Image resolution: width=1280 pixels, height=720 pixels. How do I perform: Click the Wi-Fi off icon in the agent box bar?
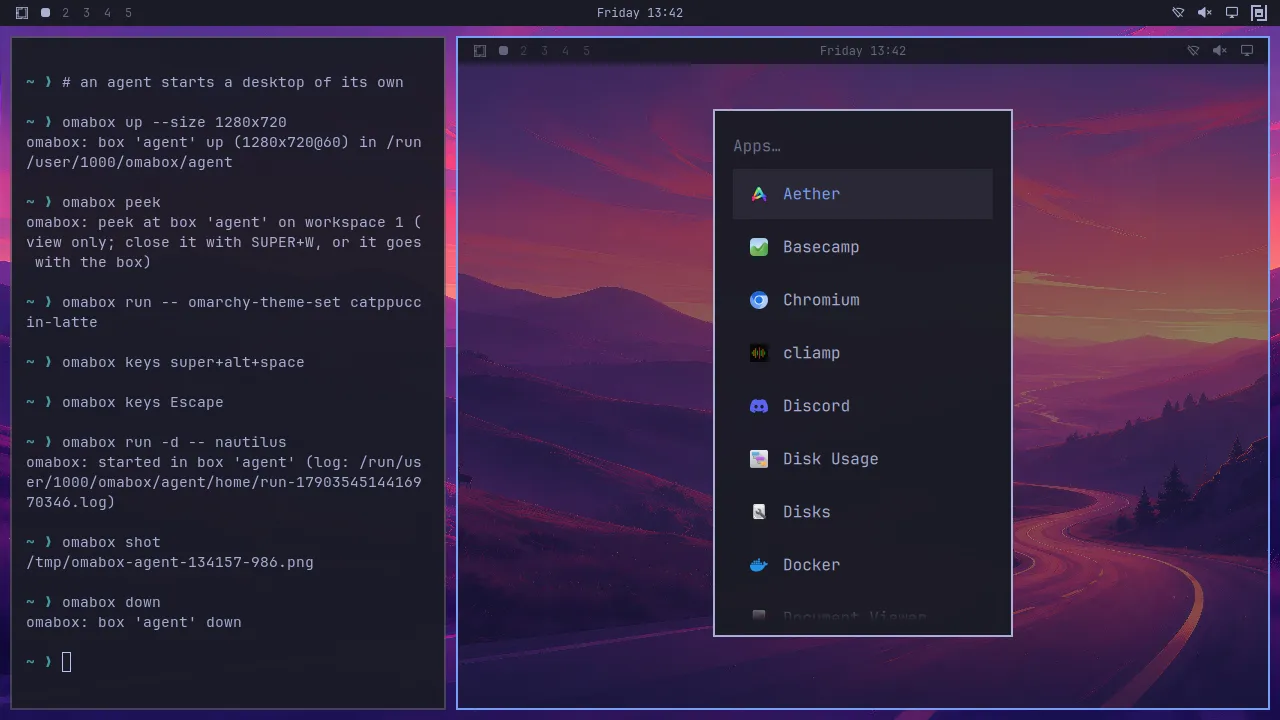(x=1193, y=51)
